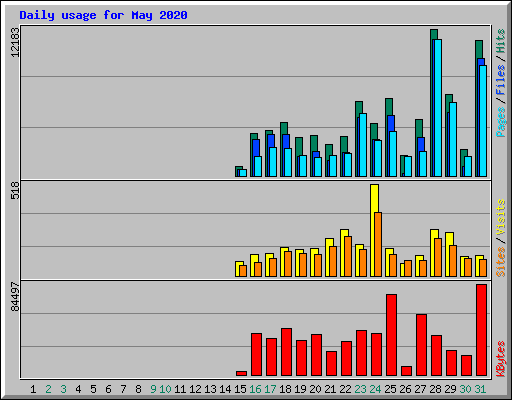Click day 29 on the date axis
The height and width of the screenshot is (400, 512).
(x=450, y=389)
